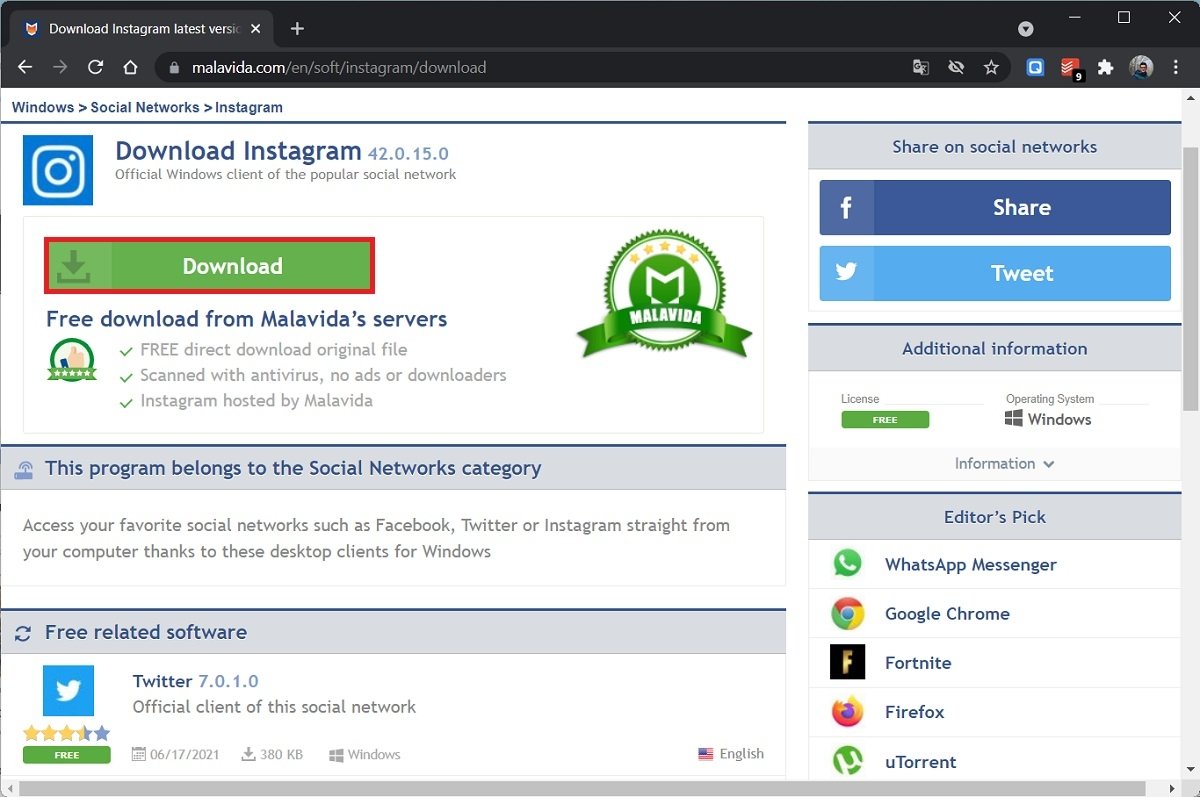Open the Fortnite text link

918,663
